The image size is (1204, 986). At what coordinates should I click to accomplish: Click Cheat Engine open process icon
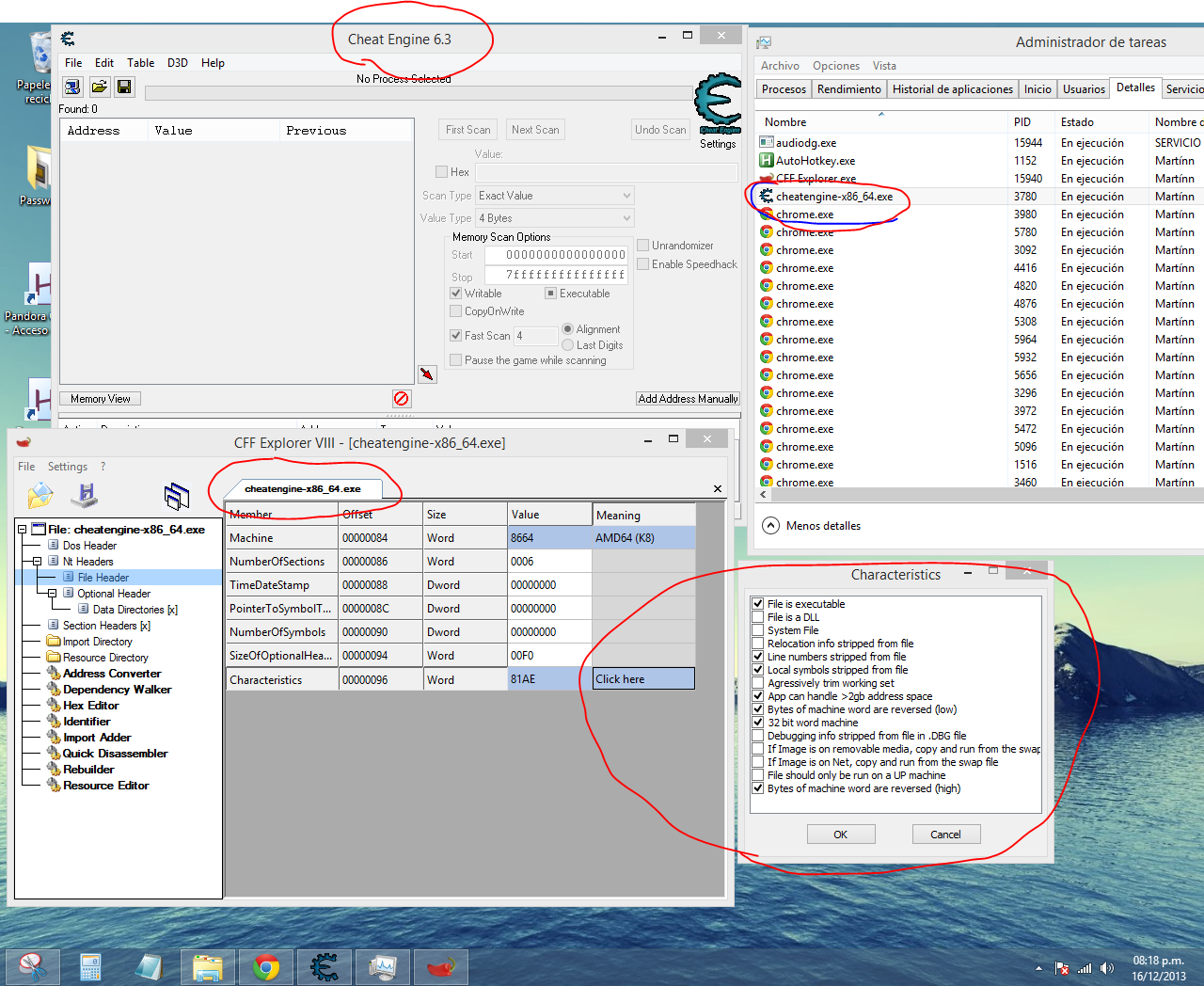(x=72, y=87)
